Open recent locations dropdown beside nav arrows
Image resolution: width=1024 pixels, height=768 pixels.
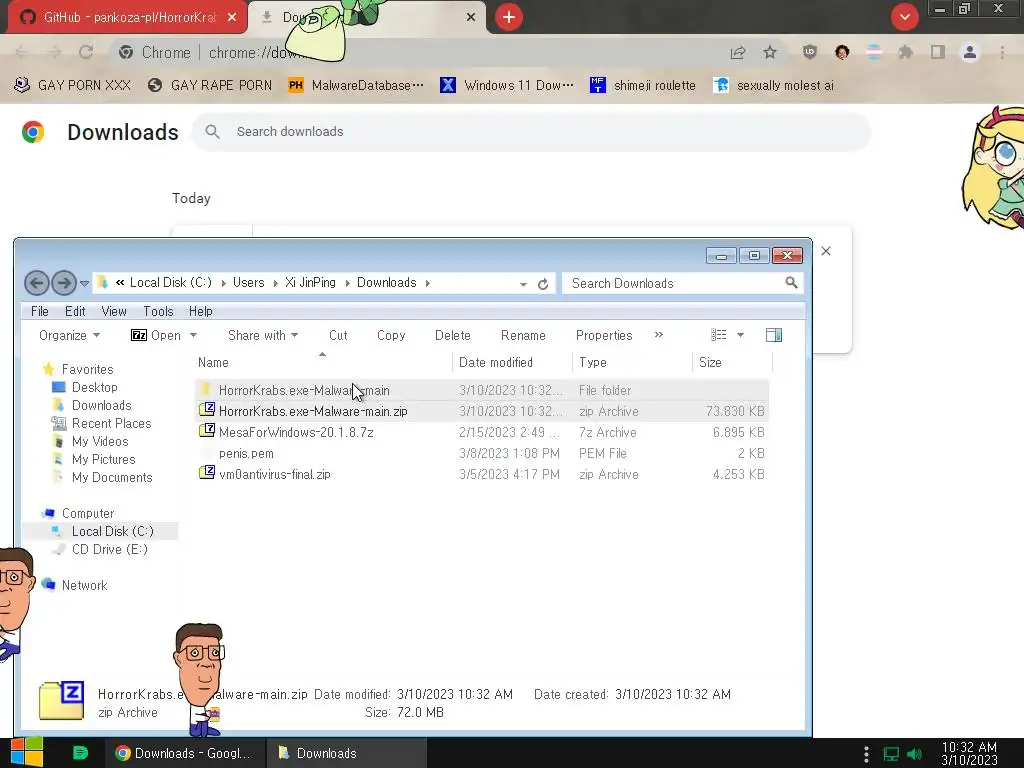(x=84, y=283)
